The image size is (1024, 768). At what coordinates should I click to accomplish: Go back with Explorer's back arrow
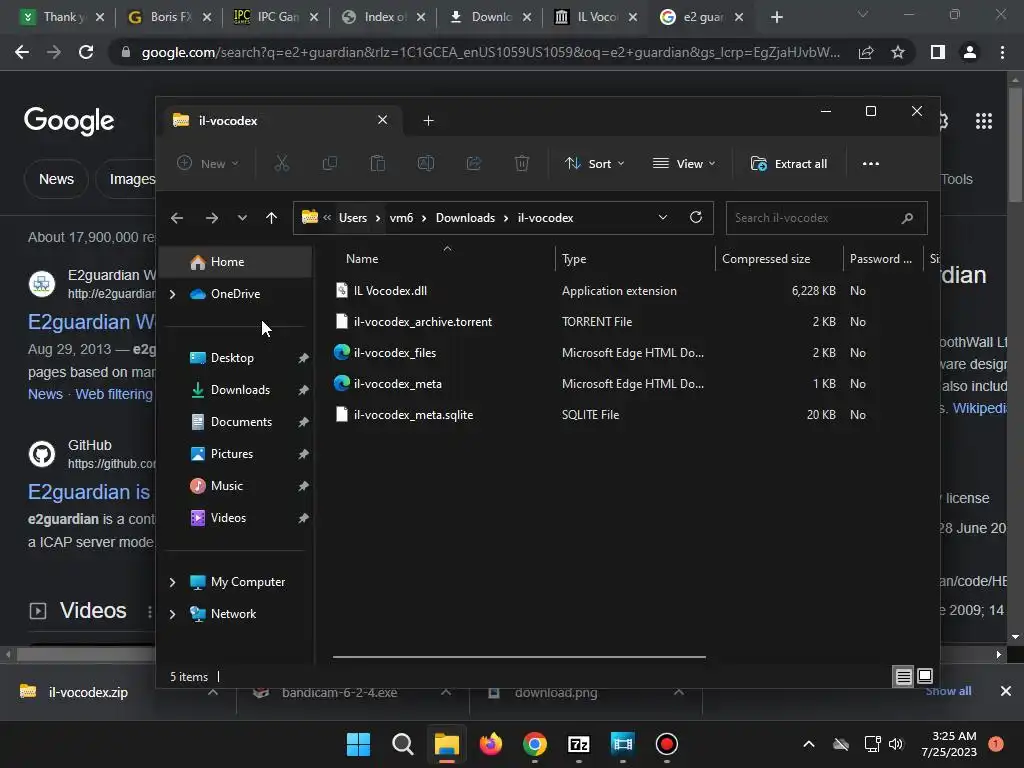177,218
